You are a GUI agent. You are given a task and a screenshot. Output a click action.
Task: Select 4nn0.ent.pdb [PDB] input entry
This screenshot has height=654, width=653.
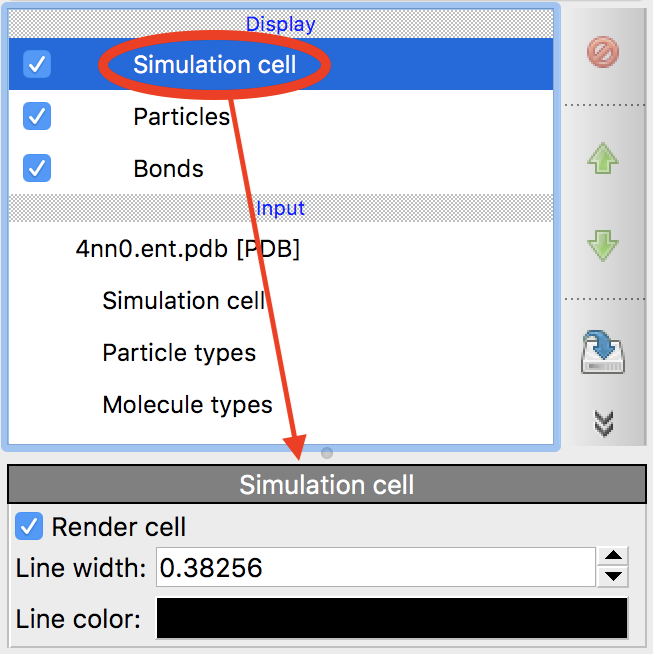188,249
